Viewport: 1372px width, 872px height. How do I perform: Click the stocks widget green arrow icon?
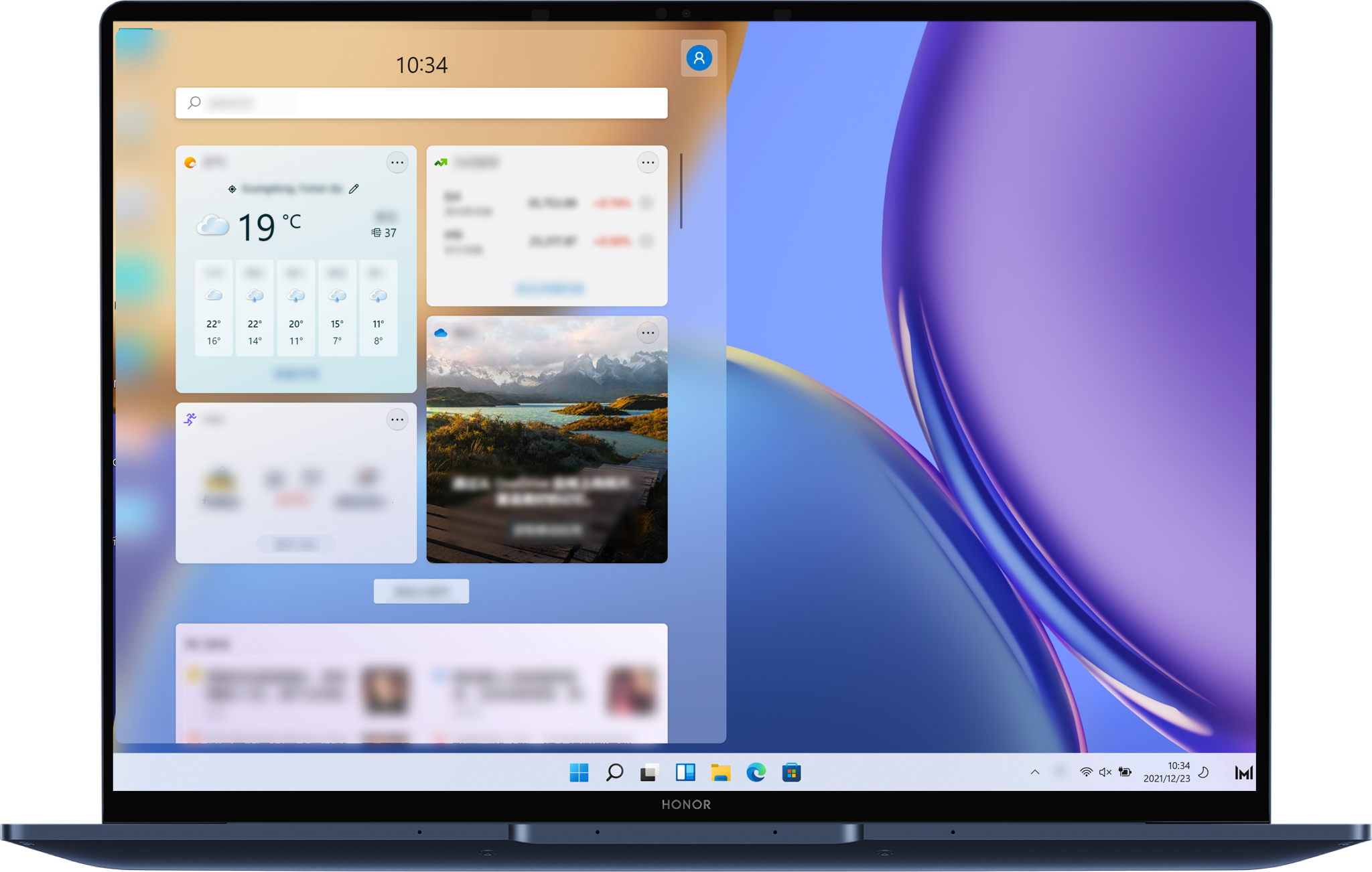tap(441, 163)
